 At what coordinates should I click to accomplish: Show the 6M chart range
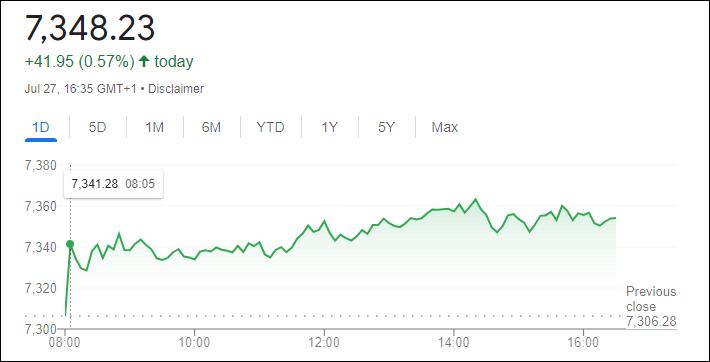pyautogui.click(x=211, y=127)
